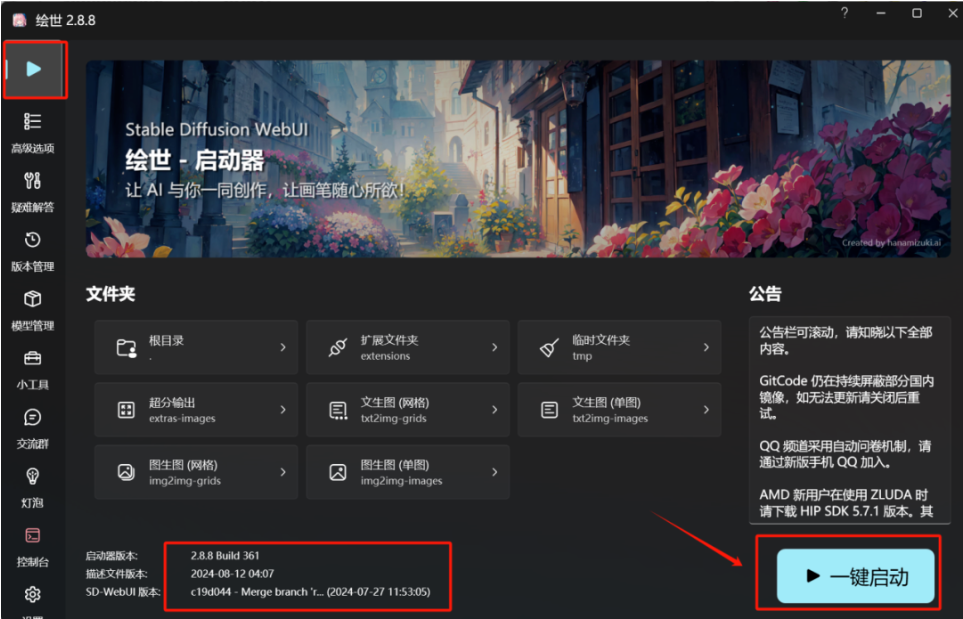Click the 绘世 app logo icon

(19, 20)
